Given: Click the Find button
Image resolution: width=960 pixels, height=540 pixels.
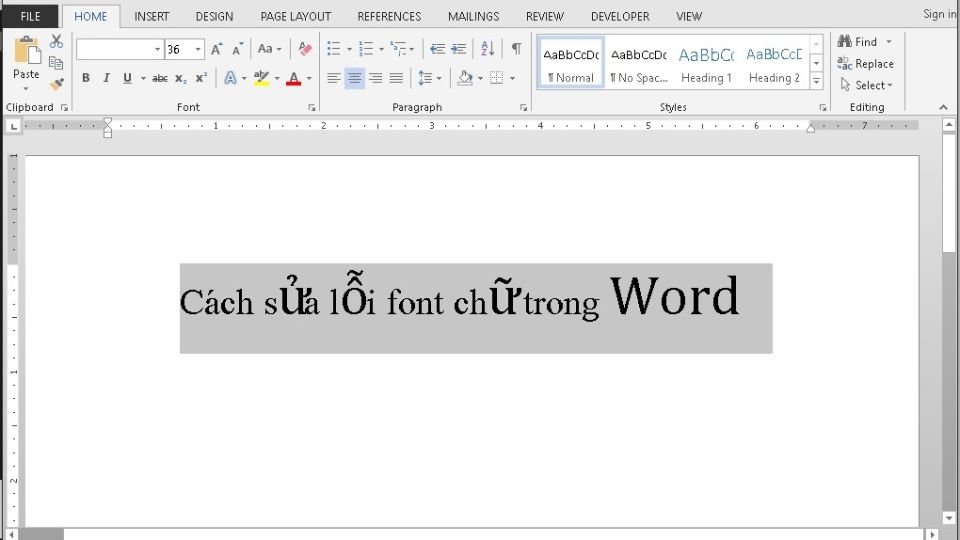Looking at the screenshot, I should click(858, 42).
